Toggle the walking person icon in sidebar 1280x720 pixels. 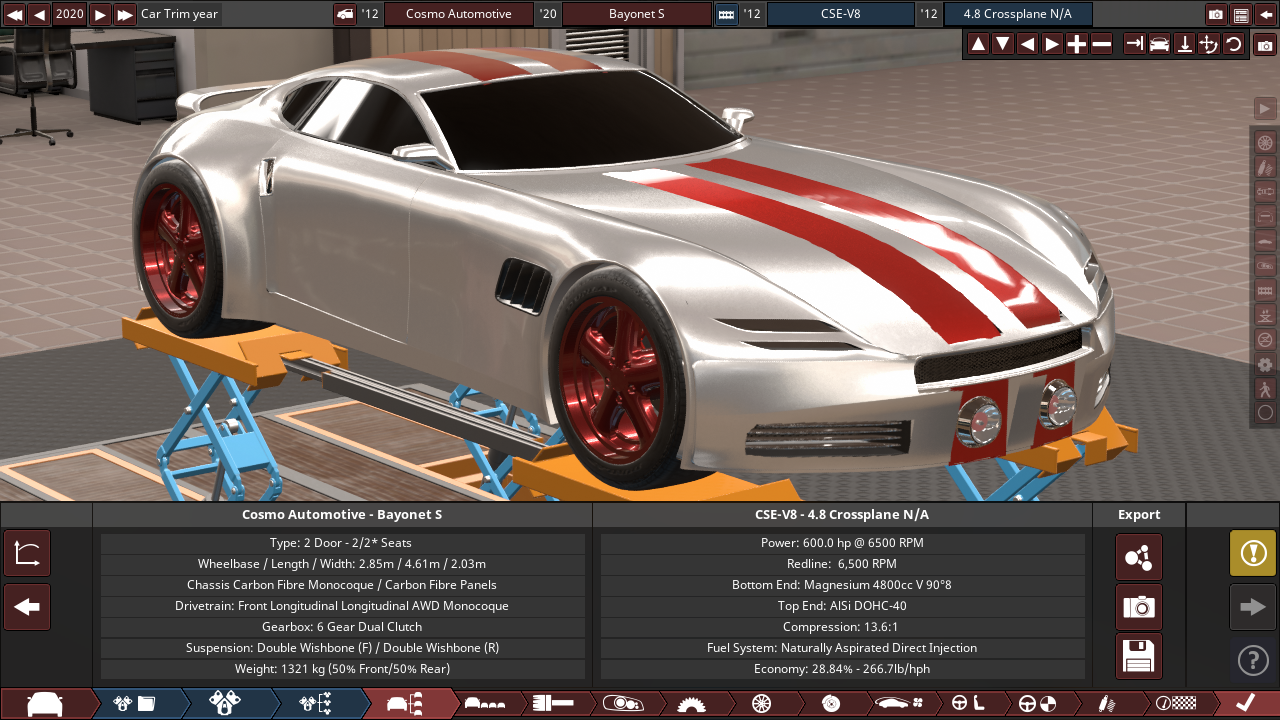coord(1265,388)
